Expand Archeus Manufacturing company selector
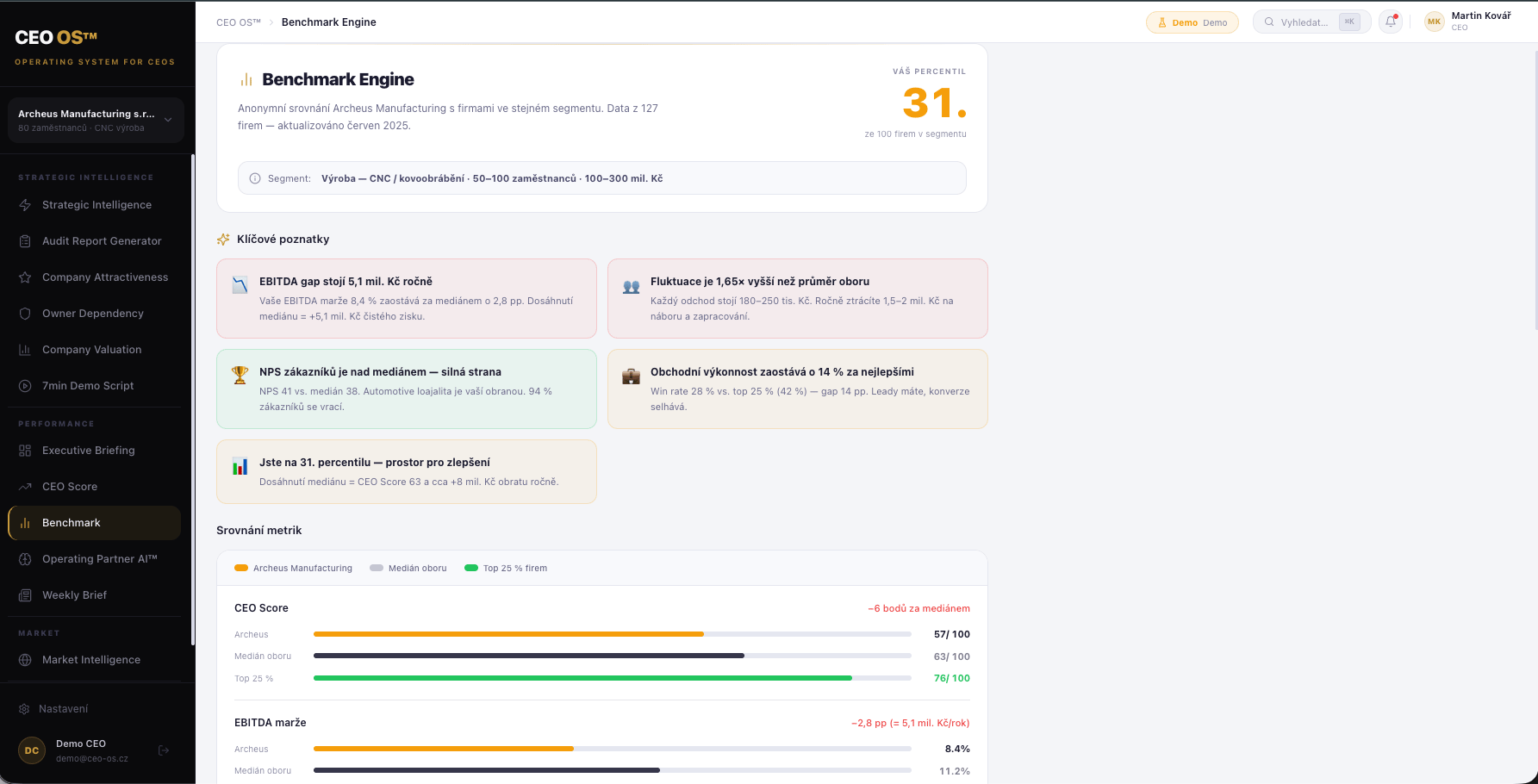1538x784 pixels. tap(96, 120)
